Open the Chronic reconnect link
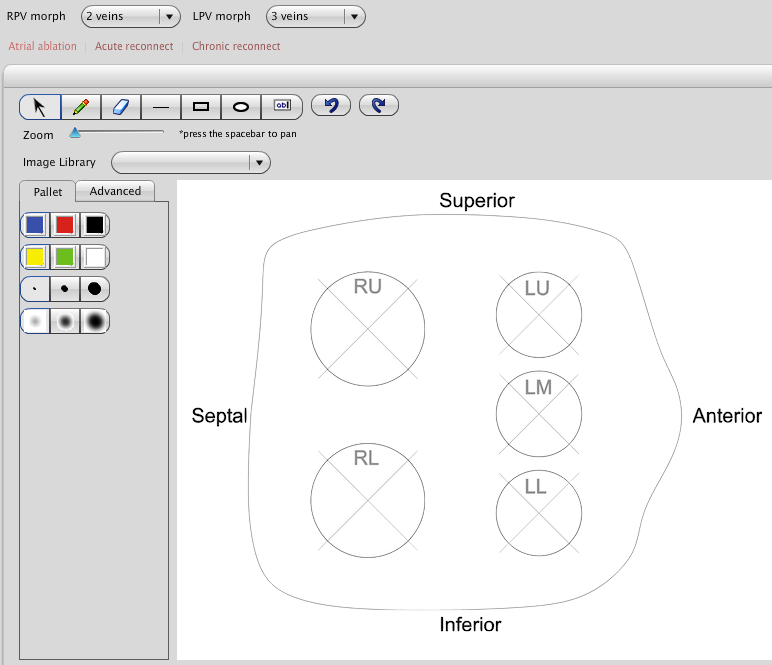The width and height of the screenshot is (772, 665). point(236,46)
